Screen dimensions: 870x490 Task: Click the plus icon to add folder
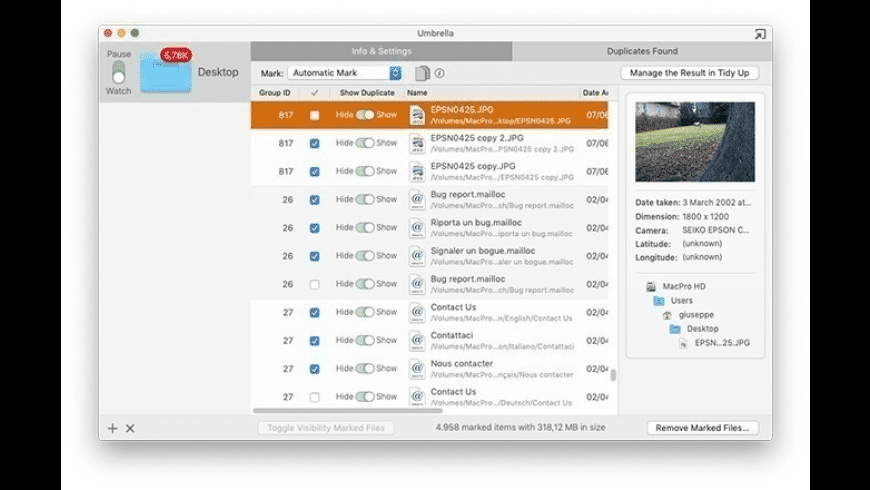point(112,428)
